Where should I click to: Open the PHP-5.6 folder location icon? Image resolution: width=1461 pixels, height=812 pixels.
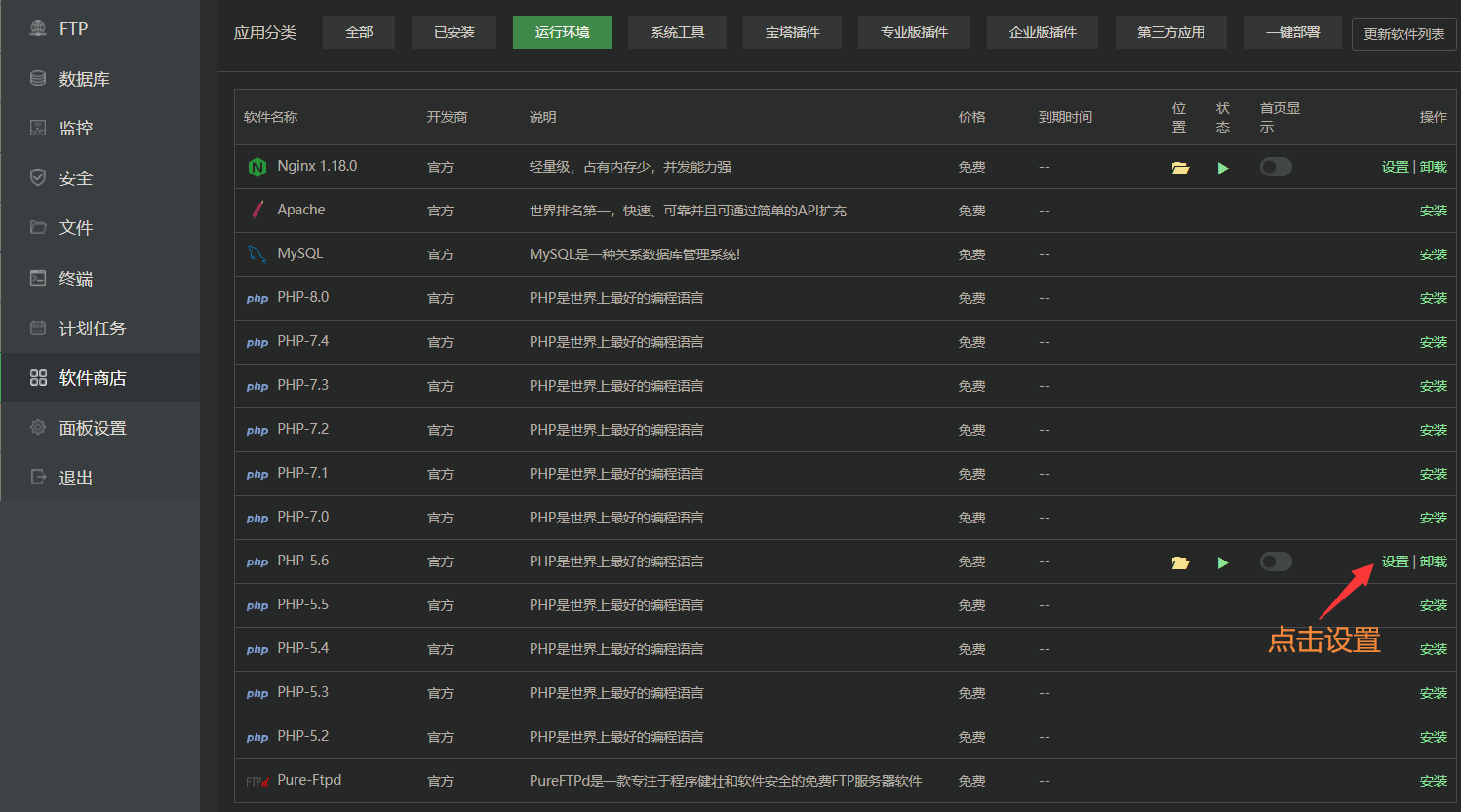[x=1180, y=562]
